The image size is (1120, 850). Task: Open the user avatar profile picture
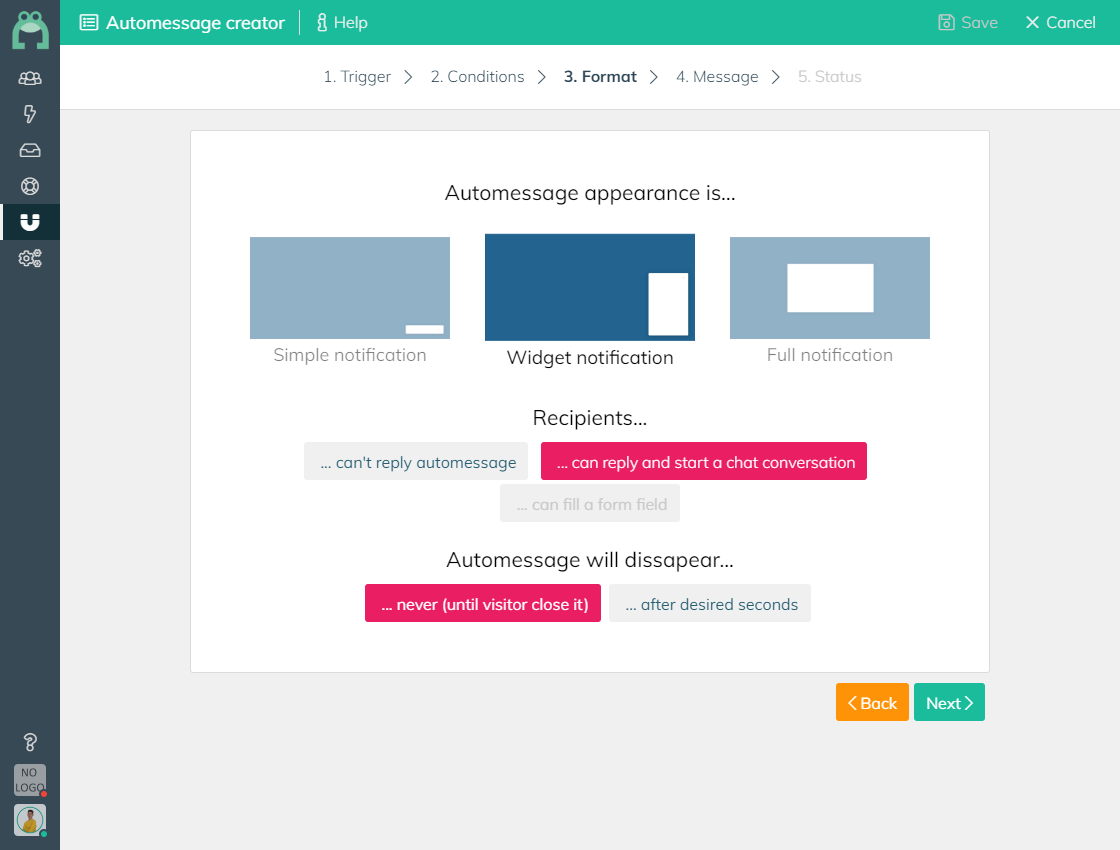[x=30, y=820]
